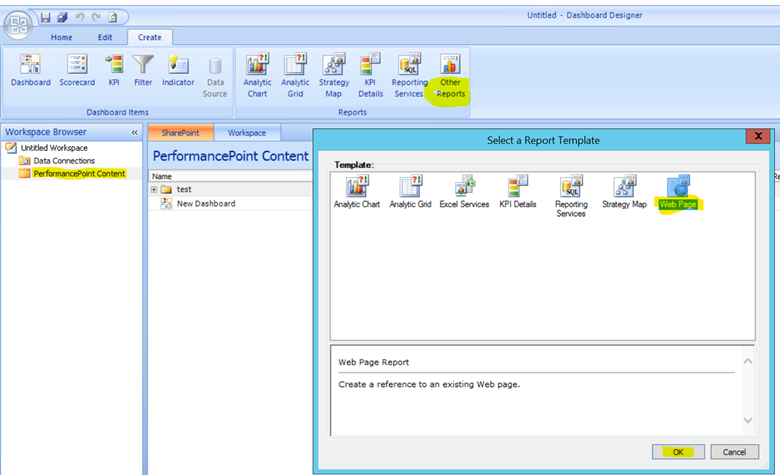Create a new Dashboard from the ribbon
This screenshot has height=475, width=780.
pos(31,70)
